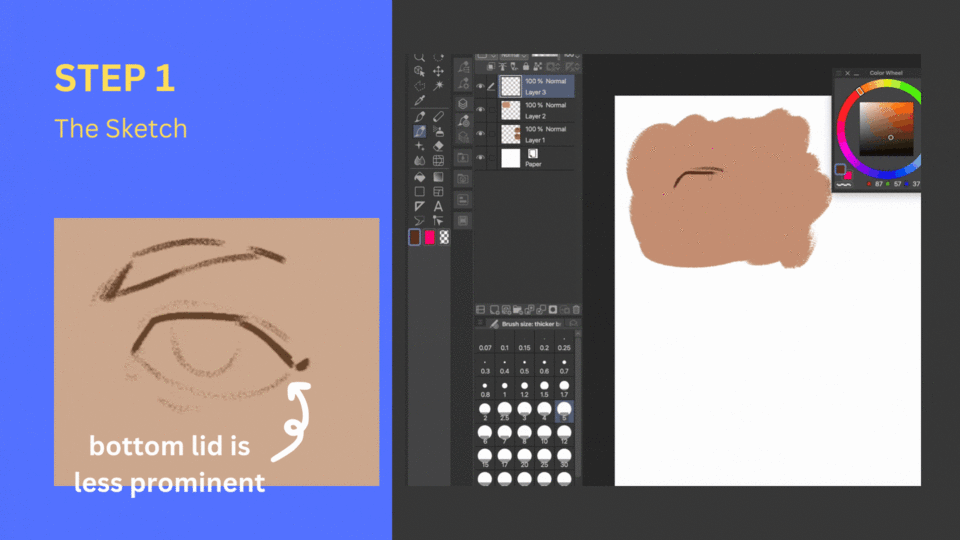Image resolution: width=960 pixels, height=540 pixels.
Task: Hide Layer 1 with its eye icon
Action: click(x=481, y=134)
